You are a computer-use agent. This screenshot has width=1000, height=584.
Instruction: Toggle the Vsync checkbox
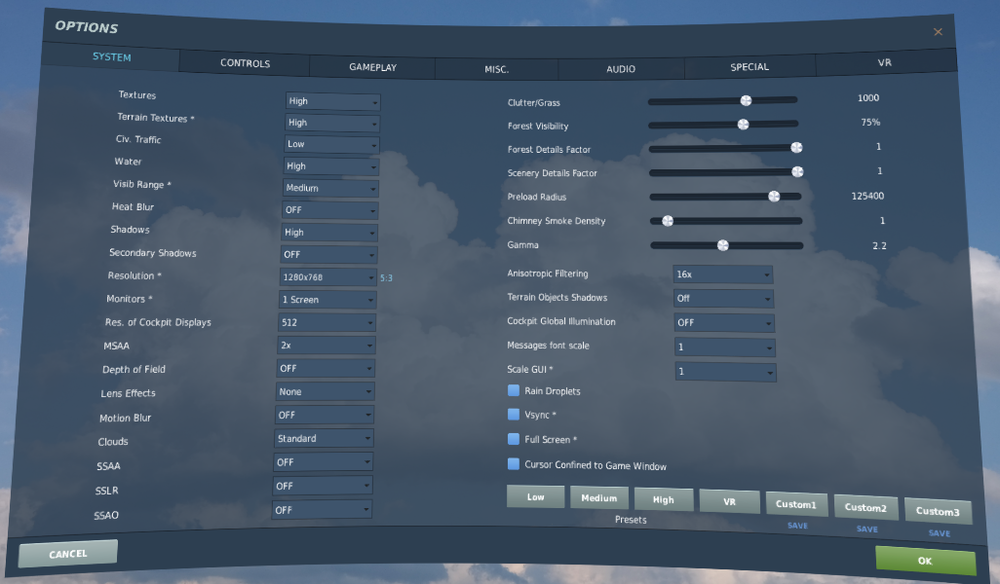513,414
